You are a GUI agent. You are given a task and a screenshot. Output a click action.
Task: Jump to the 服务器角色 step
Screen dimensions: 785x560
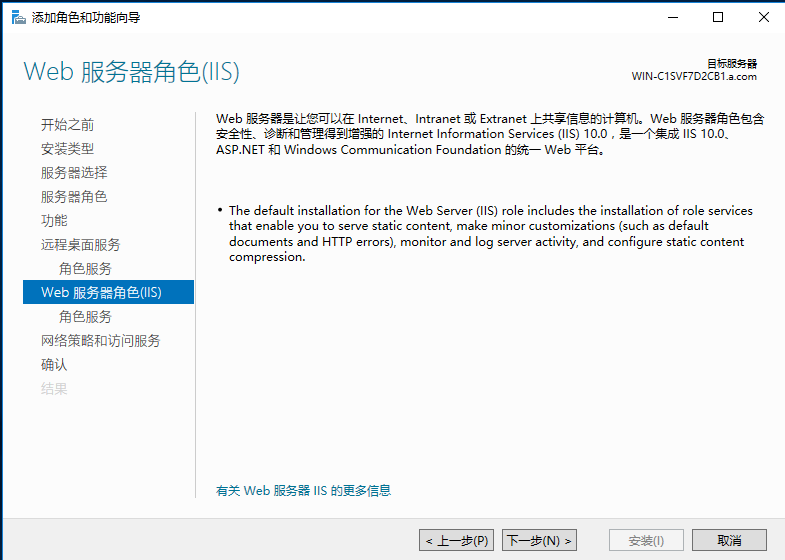coord(73,197)
